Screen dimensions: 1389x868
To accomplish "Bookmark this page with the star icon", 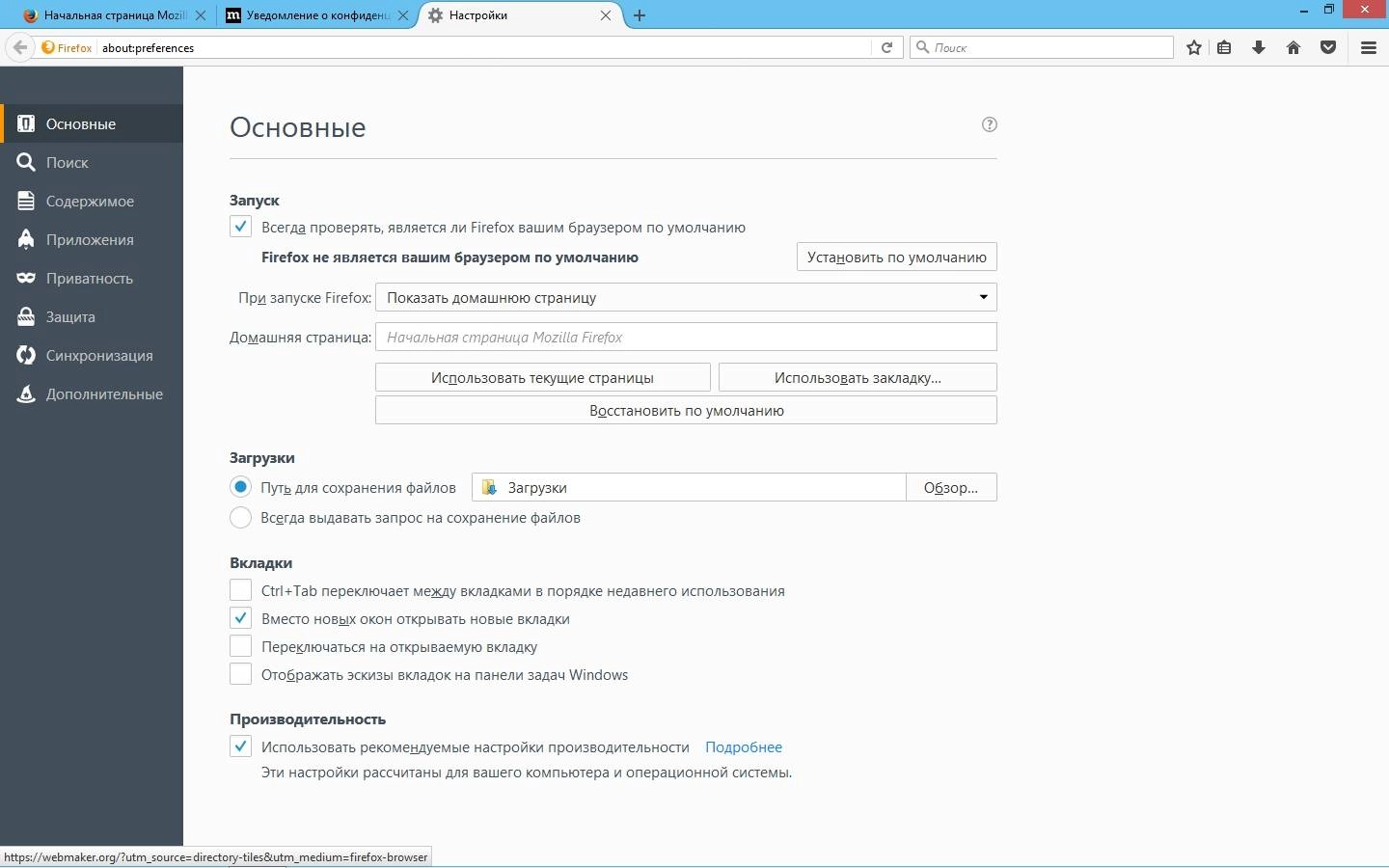I will click(1194, 47).
